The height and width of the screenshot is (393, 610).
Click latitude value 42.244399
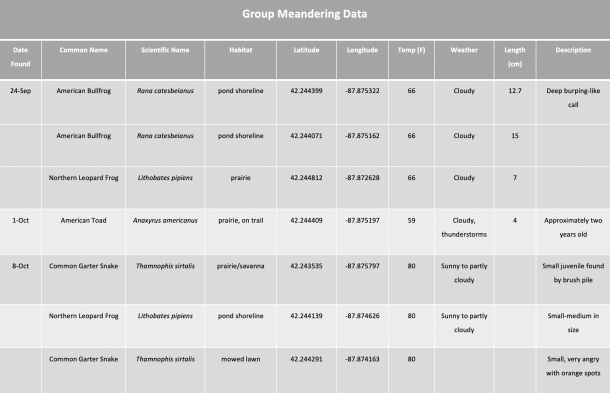tap(306, 91)
